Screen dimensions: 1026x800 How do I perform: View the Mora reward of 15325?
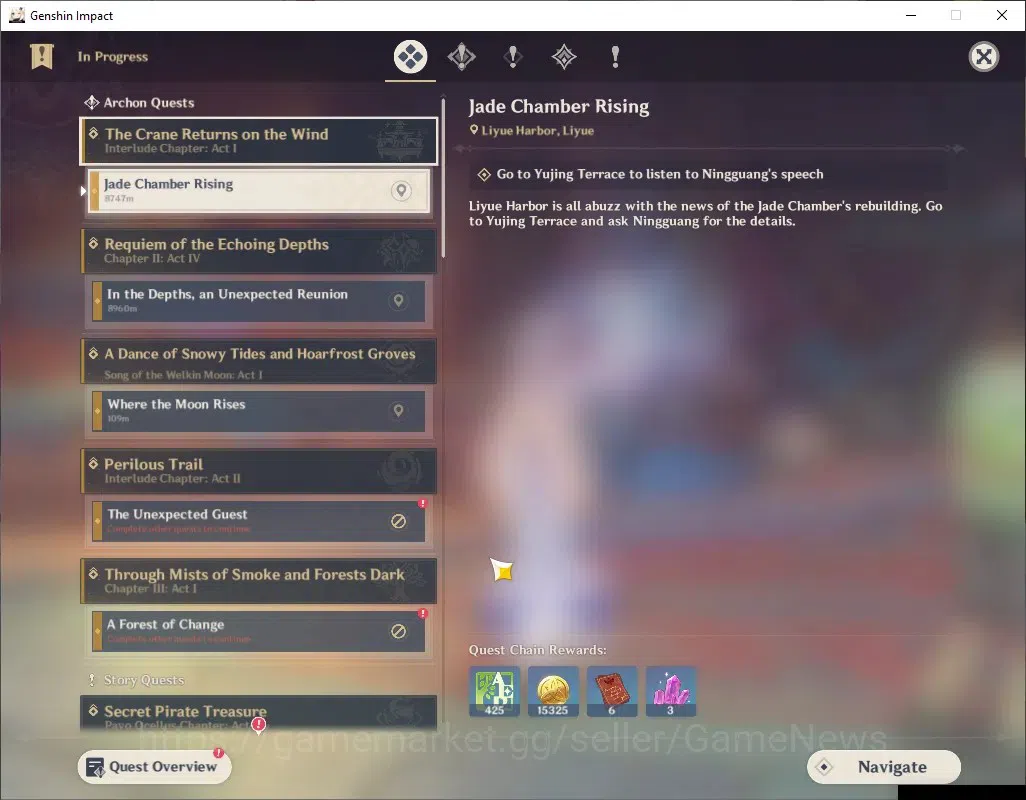(x=553, y=691)
